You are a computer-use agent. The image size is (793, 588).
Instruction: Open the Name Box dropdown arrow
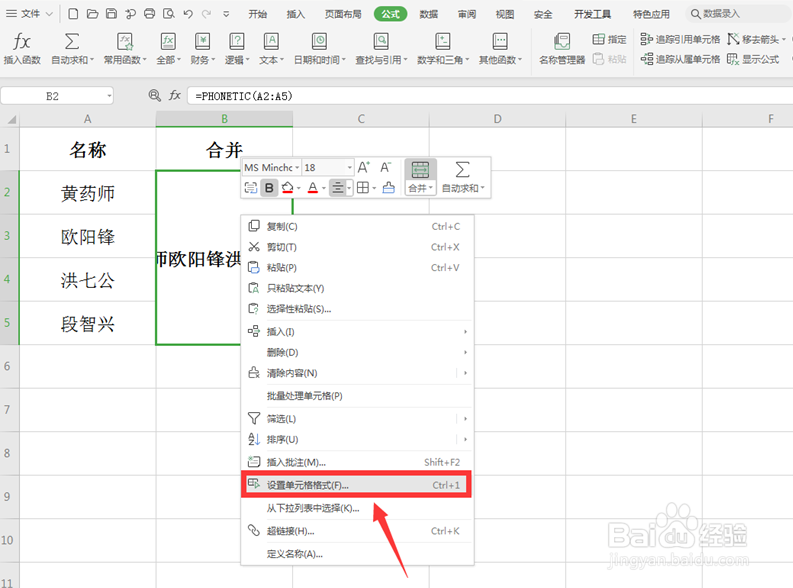109,96
